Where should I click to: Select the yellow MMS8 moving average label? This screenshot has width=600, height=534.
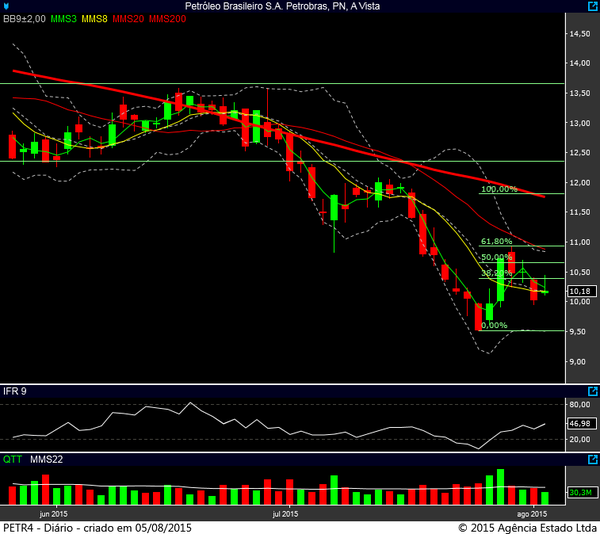95,19
